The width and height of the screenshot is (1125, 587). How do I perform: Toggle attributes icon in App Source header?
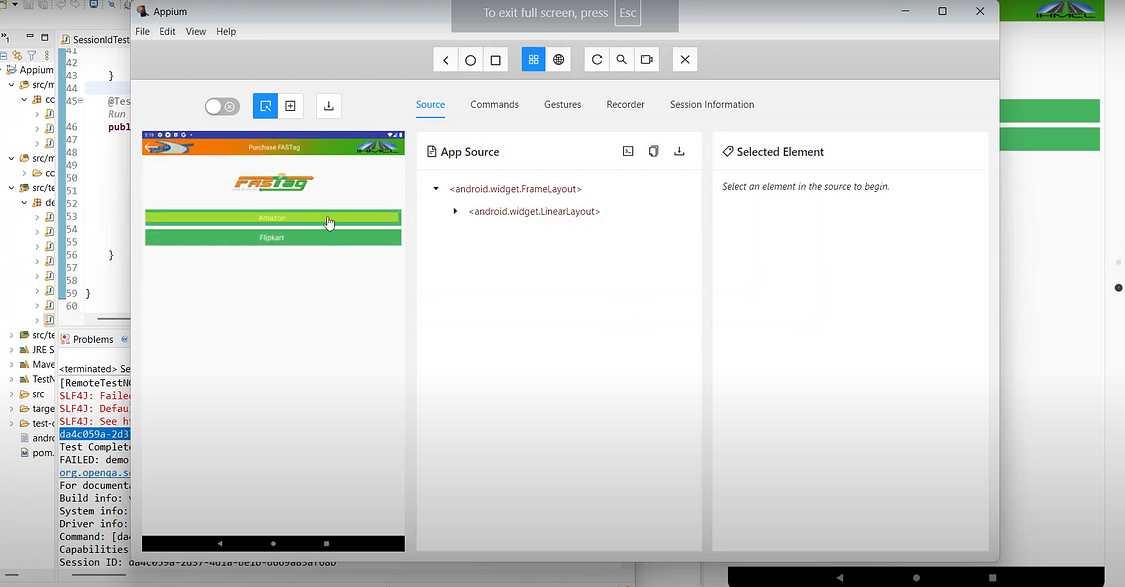click(x=628, y=151)
